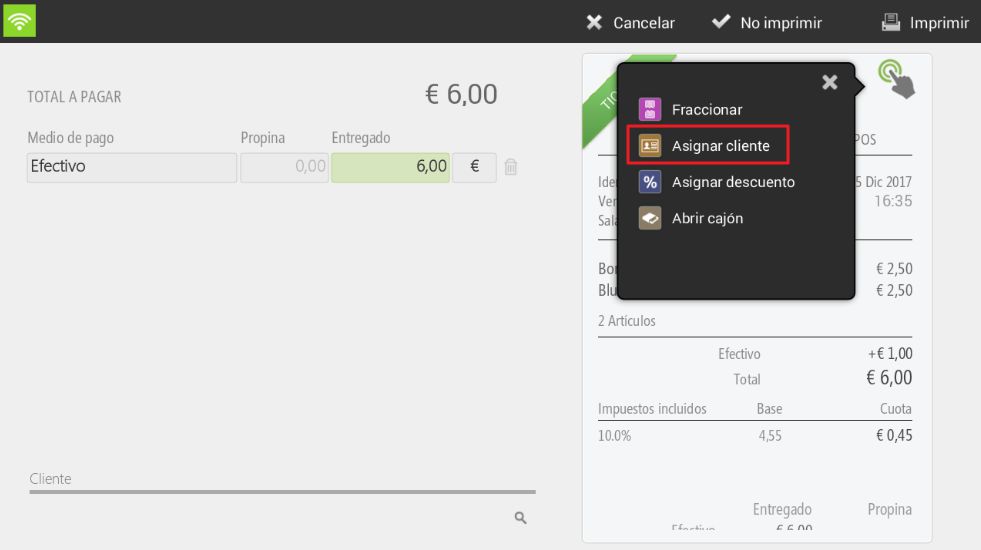Select Asignar descuento menu entry
The image size is (981, 550).
coord(733,182)
